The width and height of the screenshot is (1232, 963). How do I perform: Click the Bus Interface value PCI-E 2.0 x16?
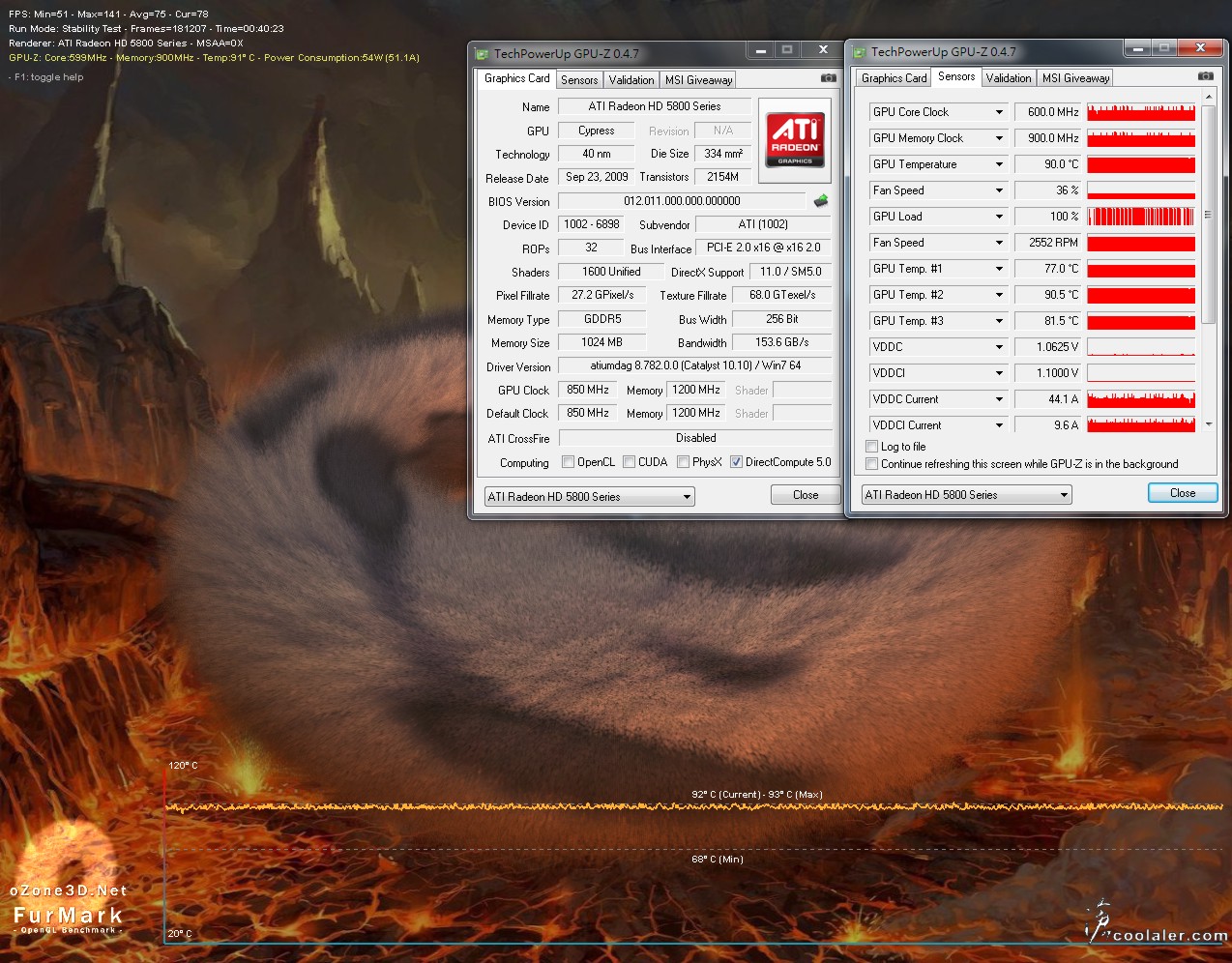tap(763, 248)
